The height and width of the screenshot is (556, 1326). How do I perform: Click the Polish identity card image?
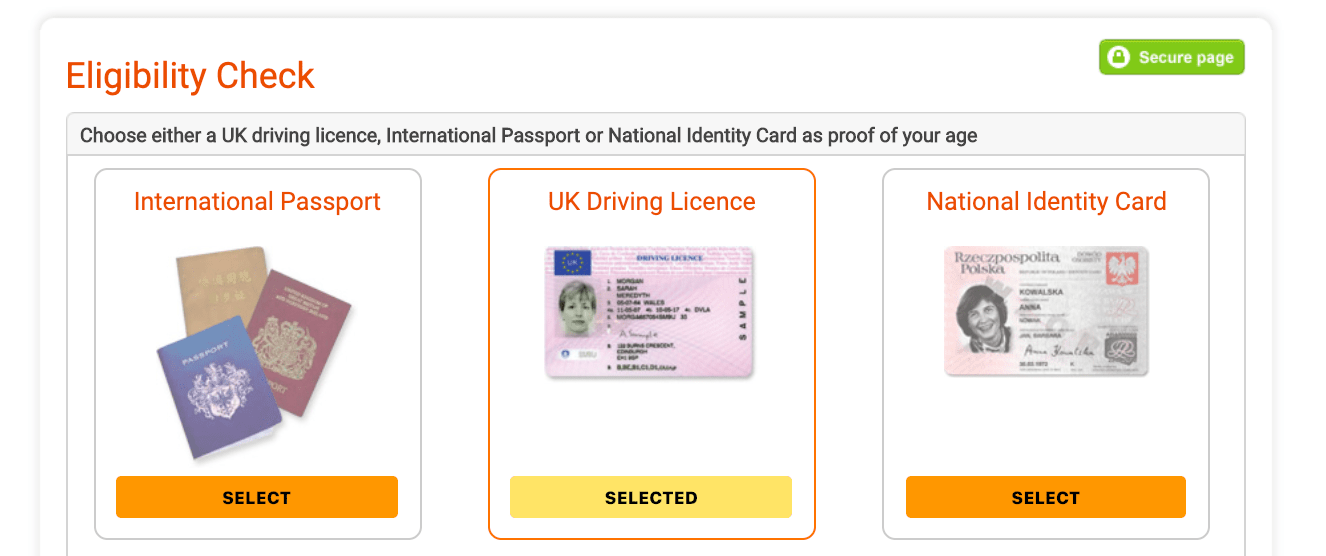tap(1046, 311)
